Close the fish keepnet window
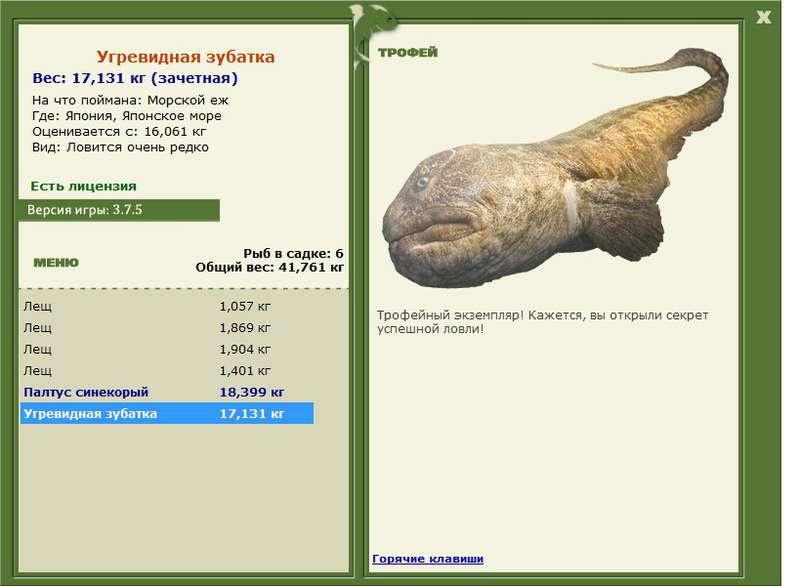This screenshot has width=800, height=586. click(x=763, y=17)
